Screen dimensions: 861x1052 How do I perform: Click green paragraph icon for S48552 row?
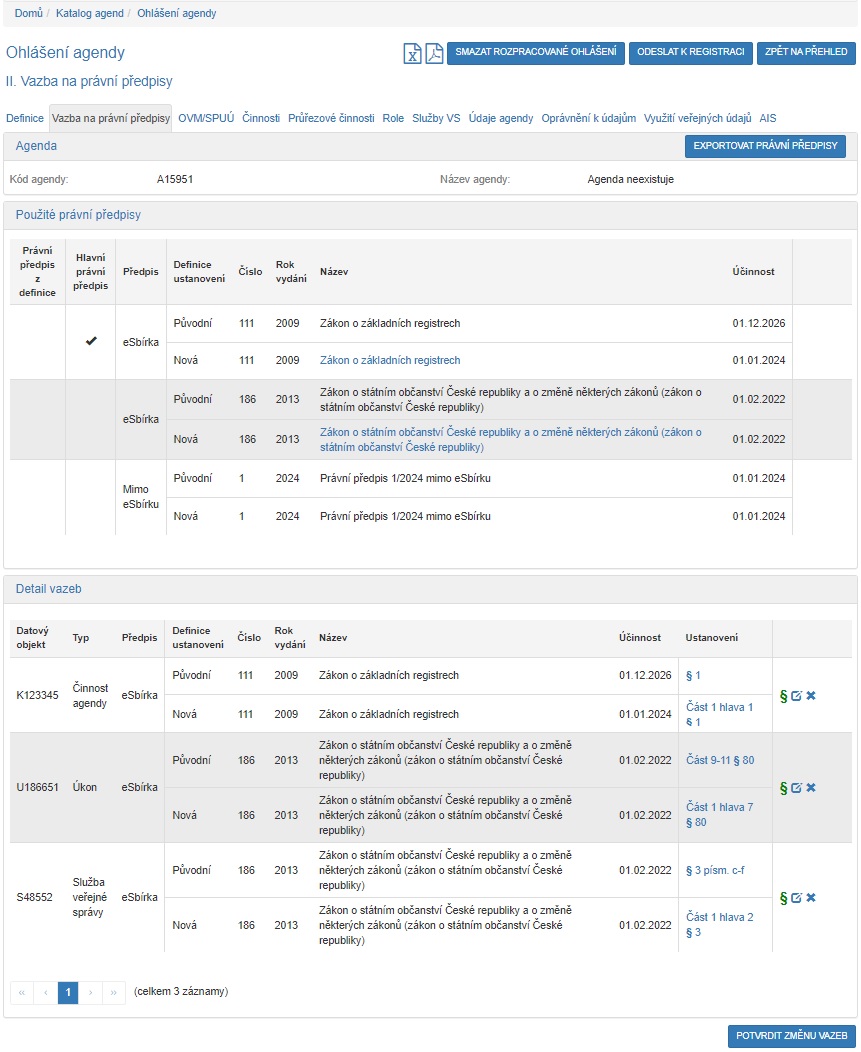point(783,897)
